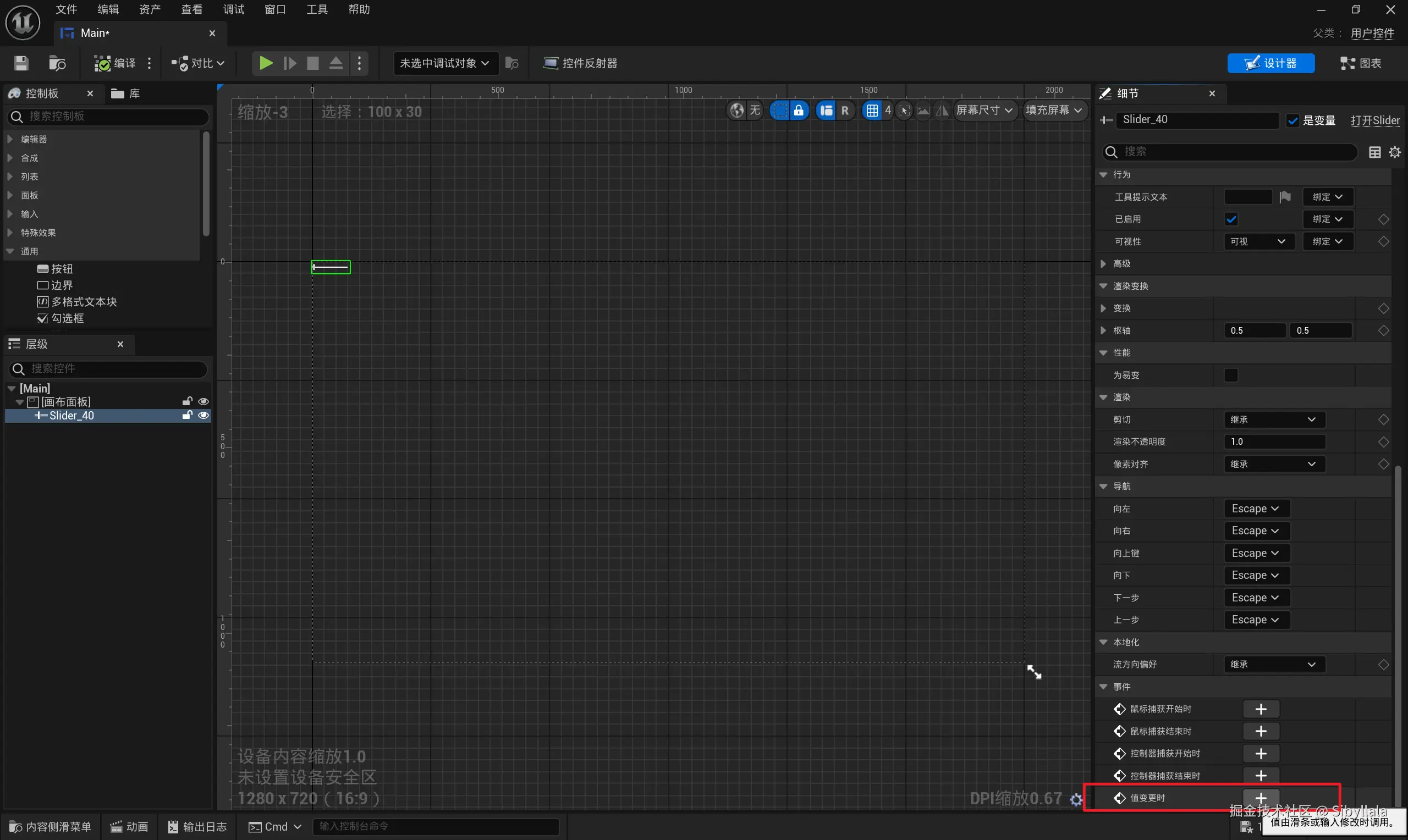The height and width of the screenshot is (840, 1408).
Task: Click the details panel settings gear
Action: [1394, 152]
